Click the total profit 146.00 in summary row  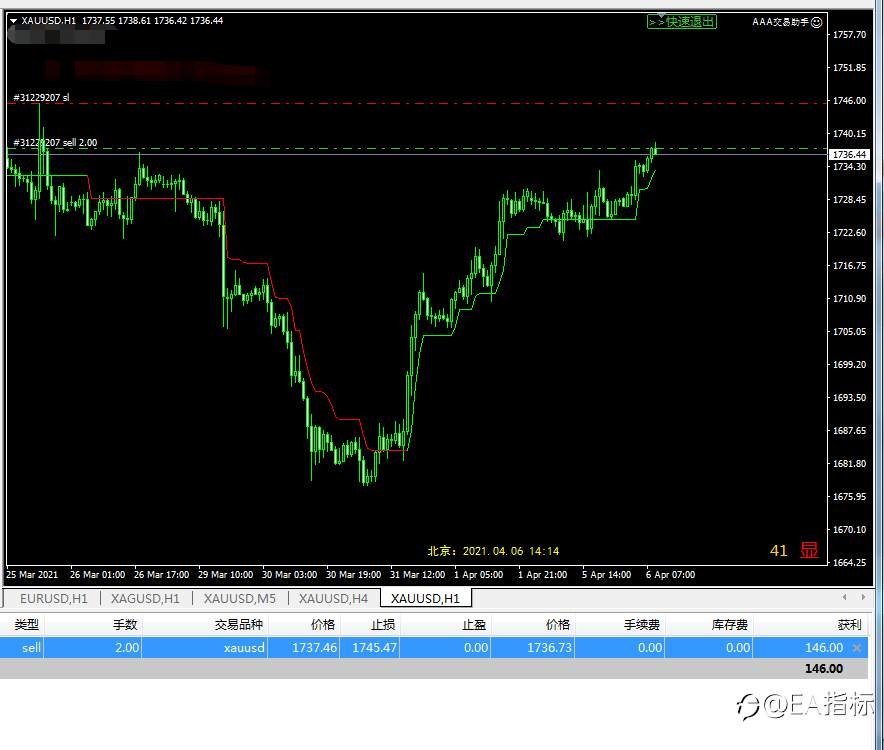(824, 669)
